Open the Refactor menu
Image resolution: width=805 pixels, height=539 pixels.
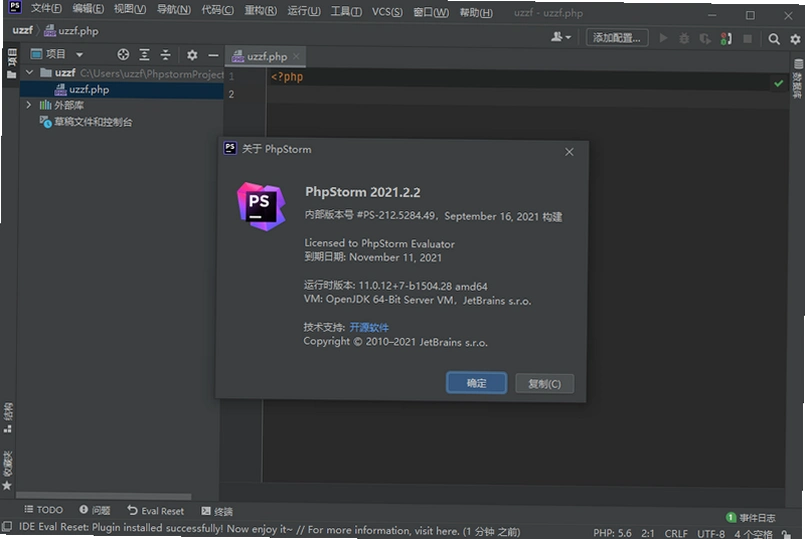coord(260,11)
